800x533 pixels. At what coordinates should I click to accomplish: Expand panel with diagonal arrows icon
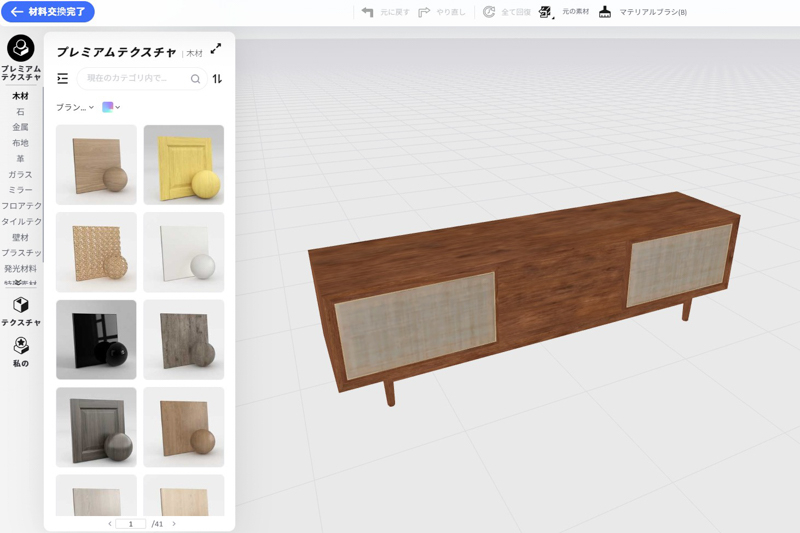(x=216, y=48)
